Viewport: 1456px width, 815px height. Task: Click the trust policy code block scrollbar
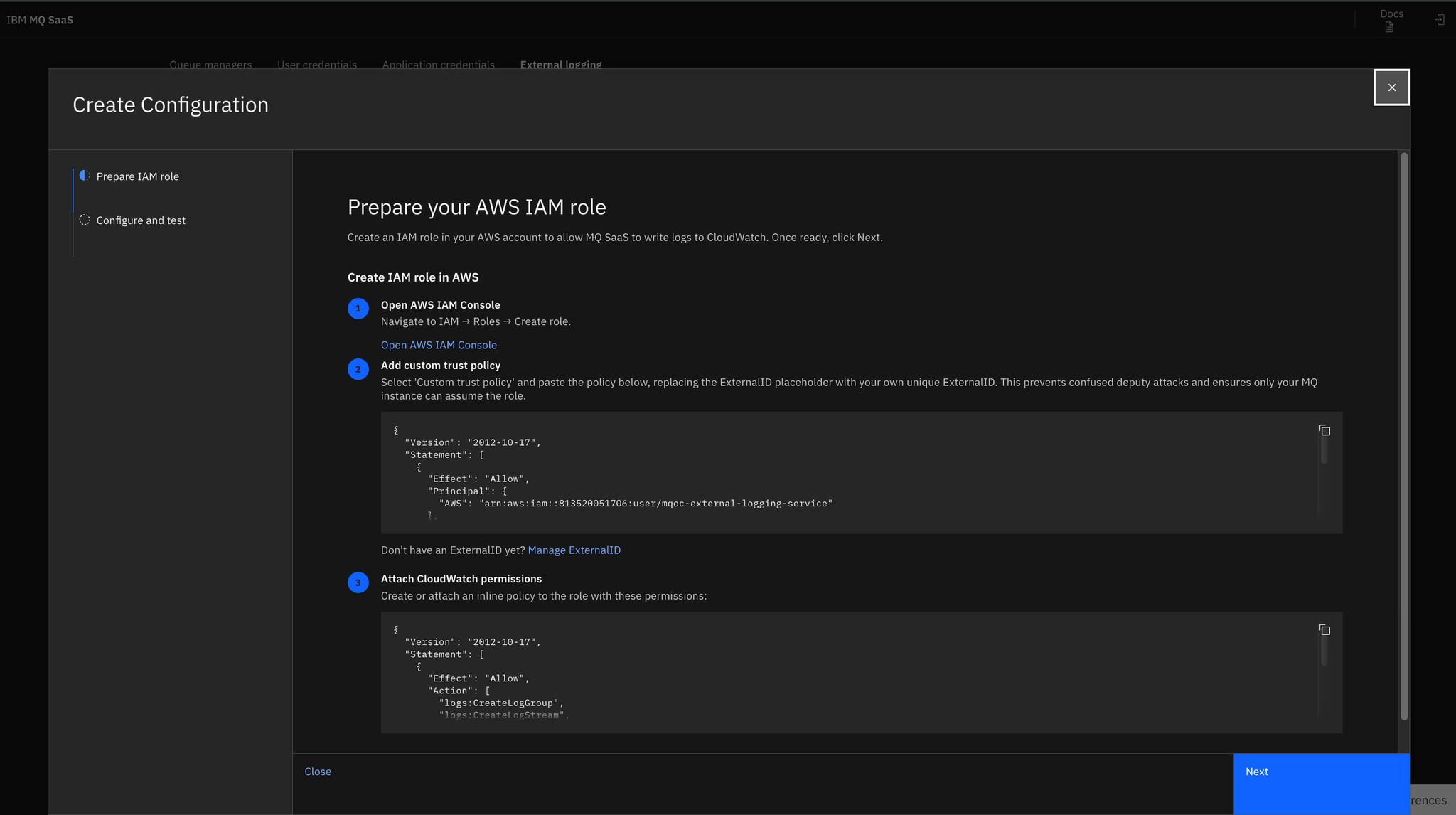1324,450
